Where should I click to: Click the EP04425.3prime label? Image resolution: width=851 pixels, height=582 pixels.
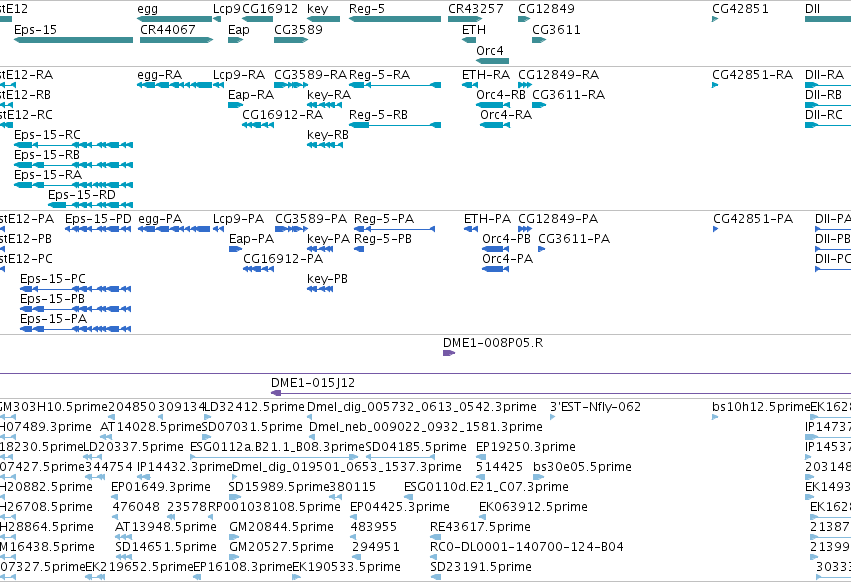click(x=400, y=507)
